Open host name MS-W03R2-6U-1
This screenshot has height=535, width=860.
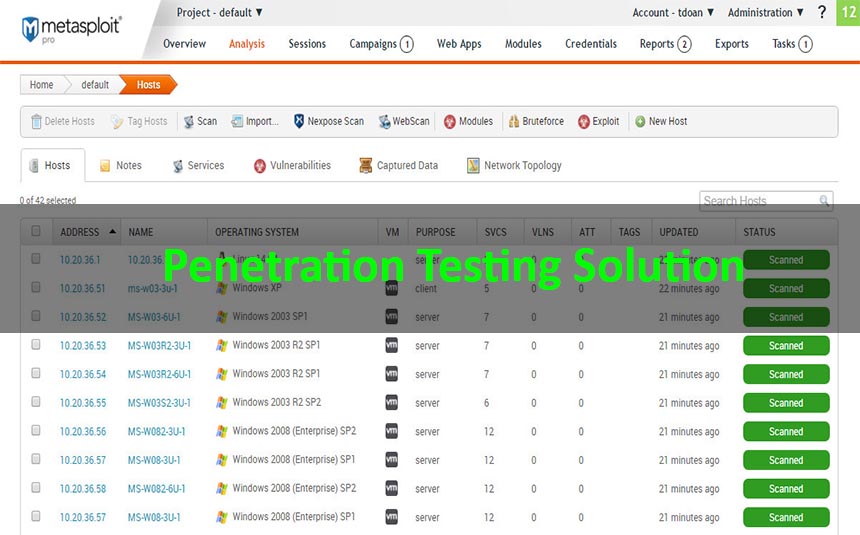tap(159, 374)
